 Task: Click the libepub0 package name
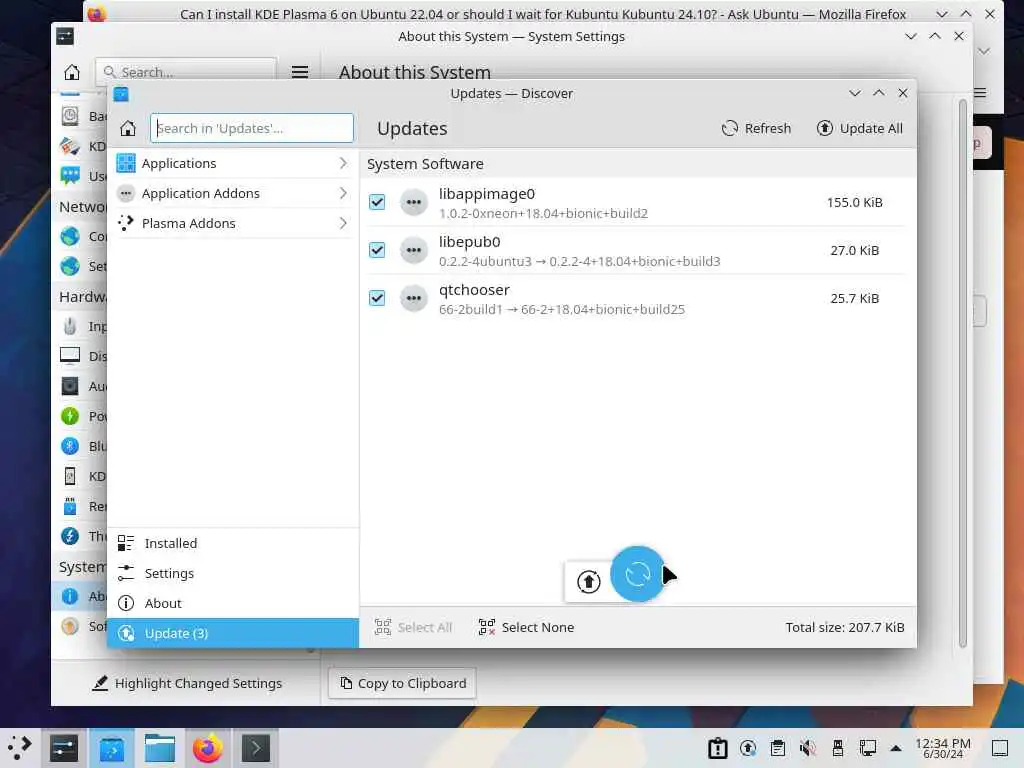(x=470, y=242)
